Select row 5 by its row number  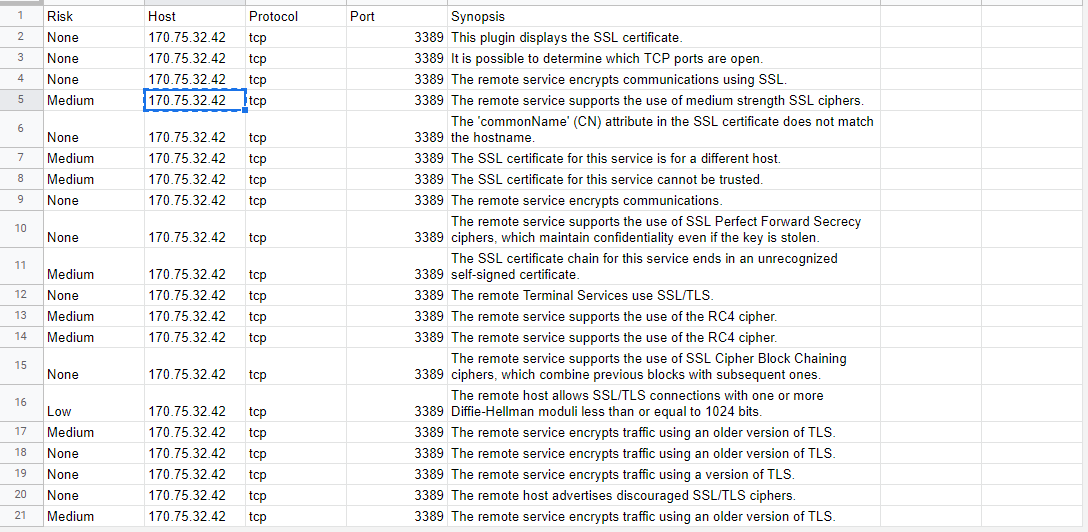pos(20,100)
